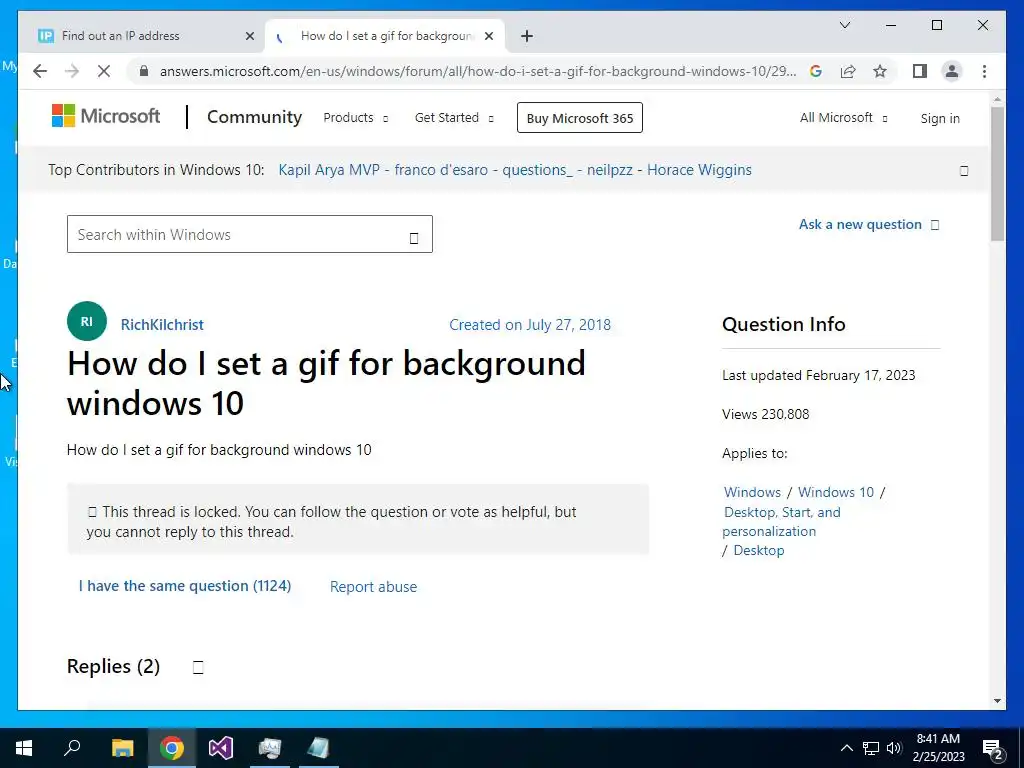Click Sign in
Image resolution: width=1024 pixels, height=768 pixels.
click(940, 118)
